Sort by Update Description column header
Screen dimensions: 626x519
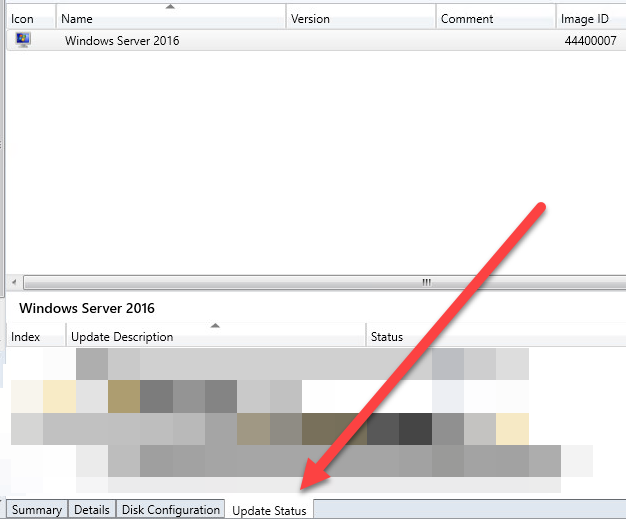point(216,337)
